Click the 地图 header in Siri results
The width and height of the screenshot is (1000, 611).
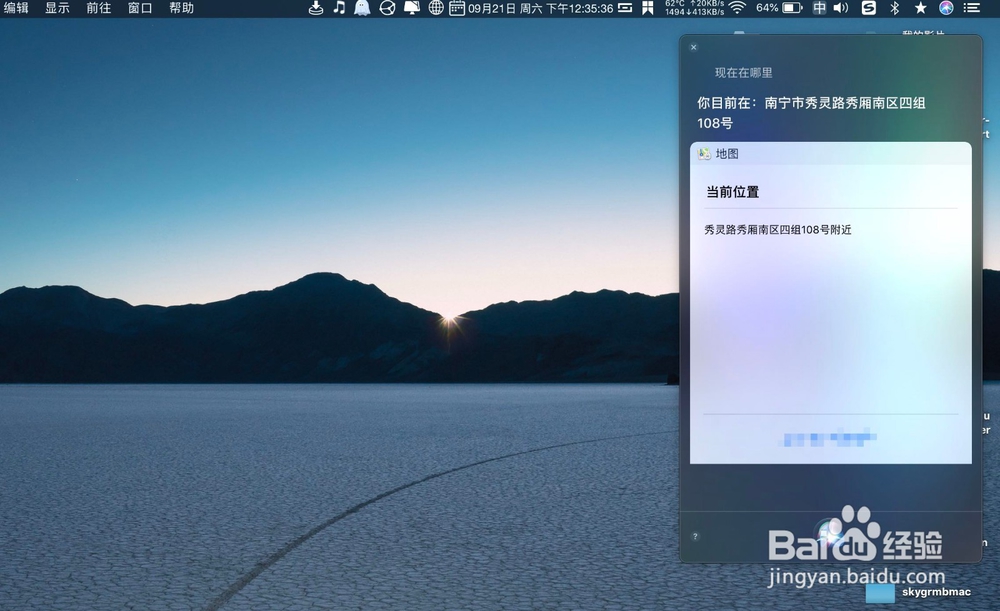pos(720,153)
